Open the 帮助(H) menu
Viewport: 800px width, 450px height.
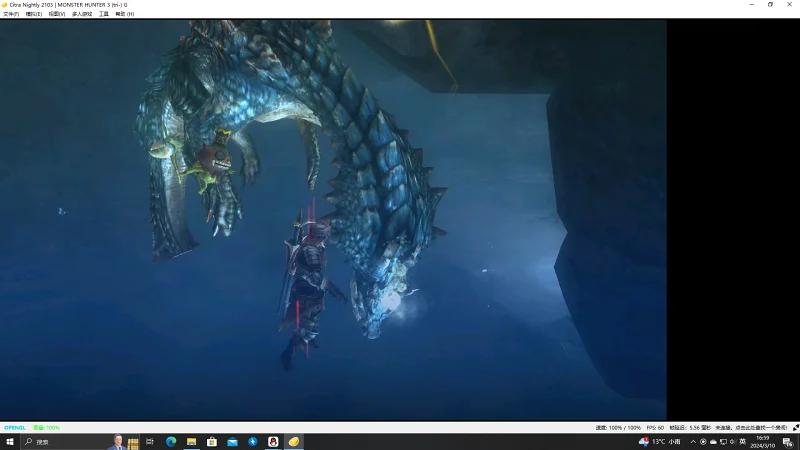pos(124,14)
